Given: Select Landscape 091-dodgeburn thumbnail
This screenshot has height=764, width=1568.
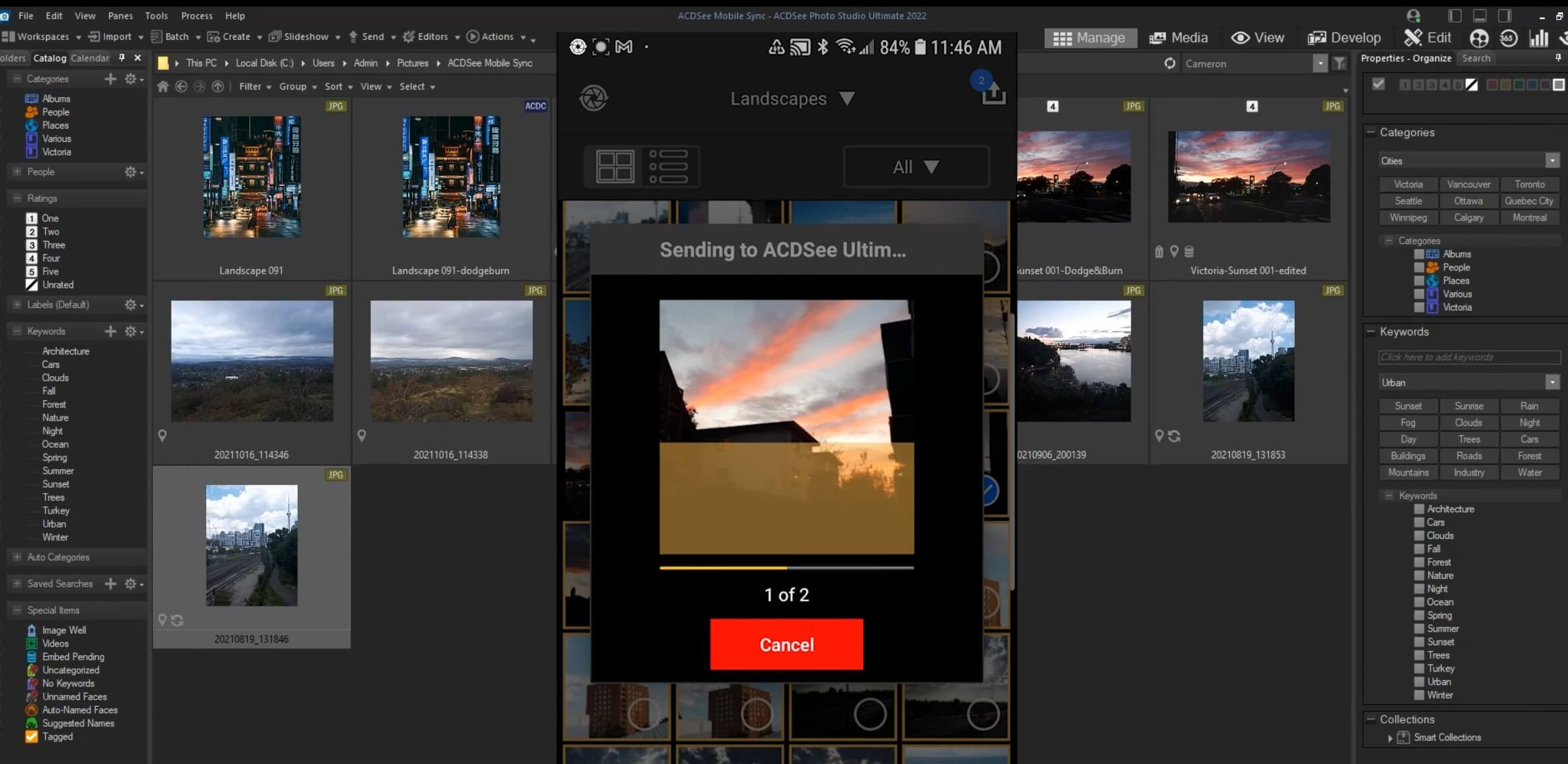Looking at the screenshot, I should click(451, 177).
